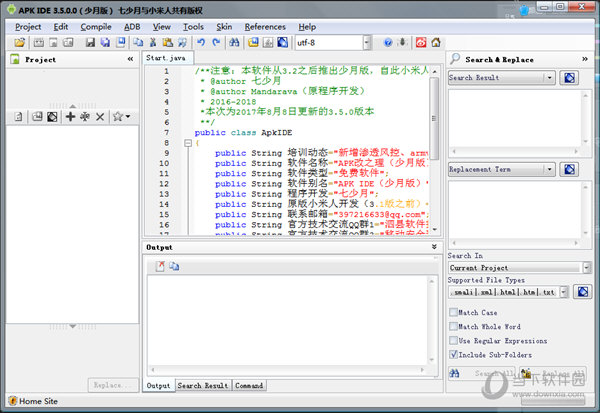The width and height of the screenshot is (600, 413).
Task: Open the Project menu
Action: [x=28, y=27]
